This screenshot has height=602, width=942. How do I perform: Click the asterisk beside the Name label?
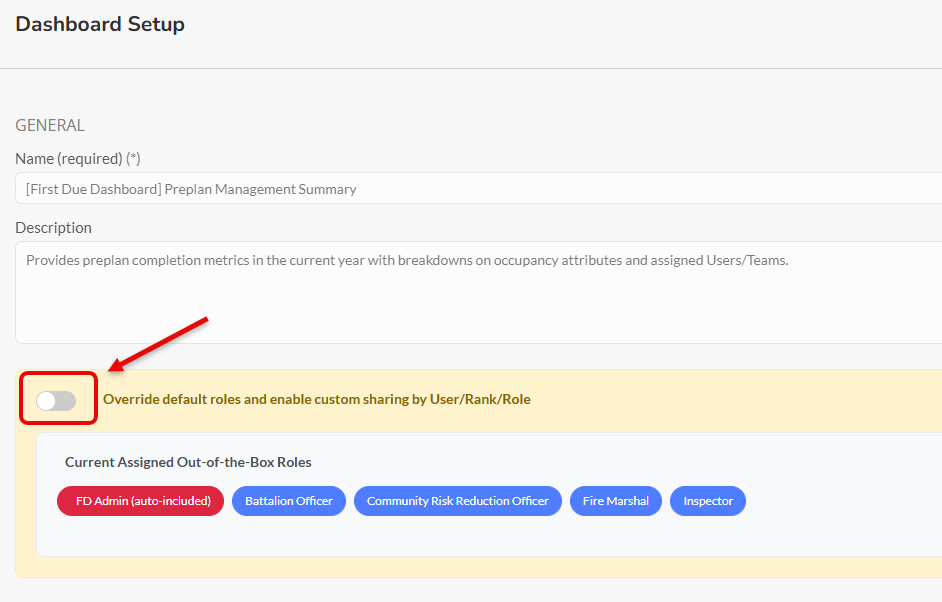pos(133,159)
